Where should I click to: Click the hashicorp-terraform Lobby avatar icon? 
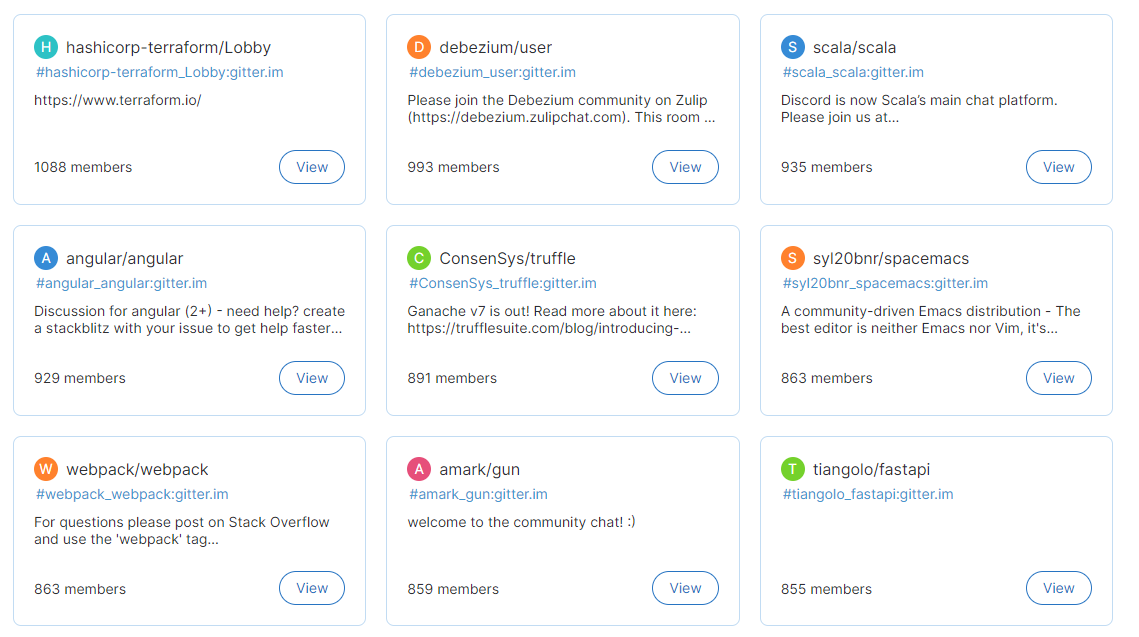46,46
